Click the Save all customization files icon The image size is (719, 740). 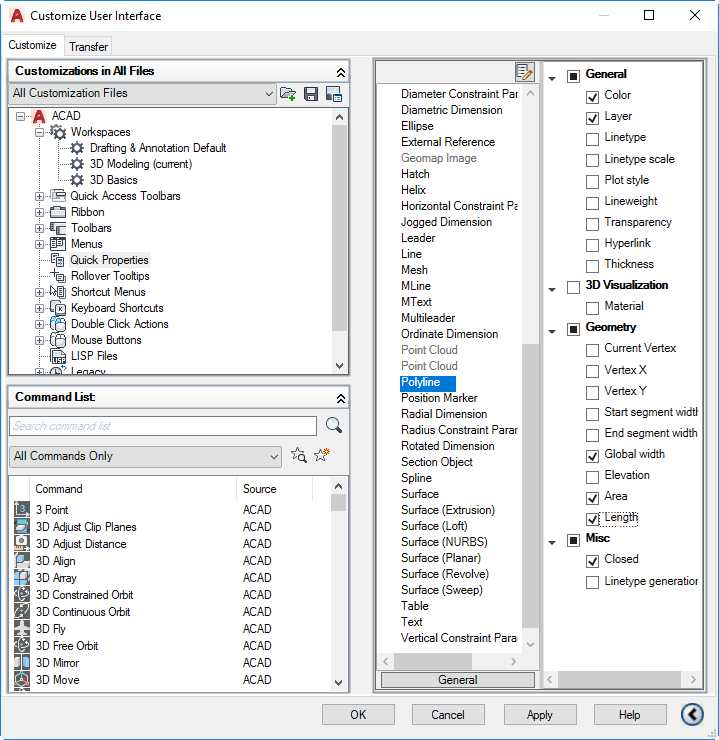point(311,93)
